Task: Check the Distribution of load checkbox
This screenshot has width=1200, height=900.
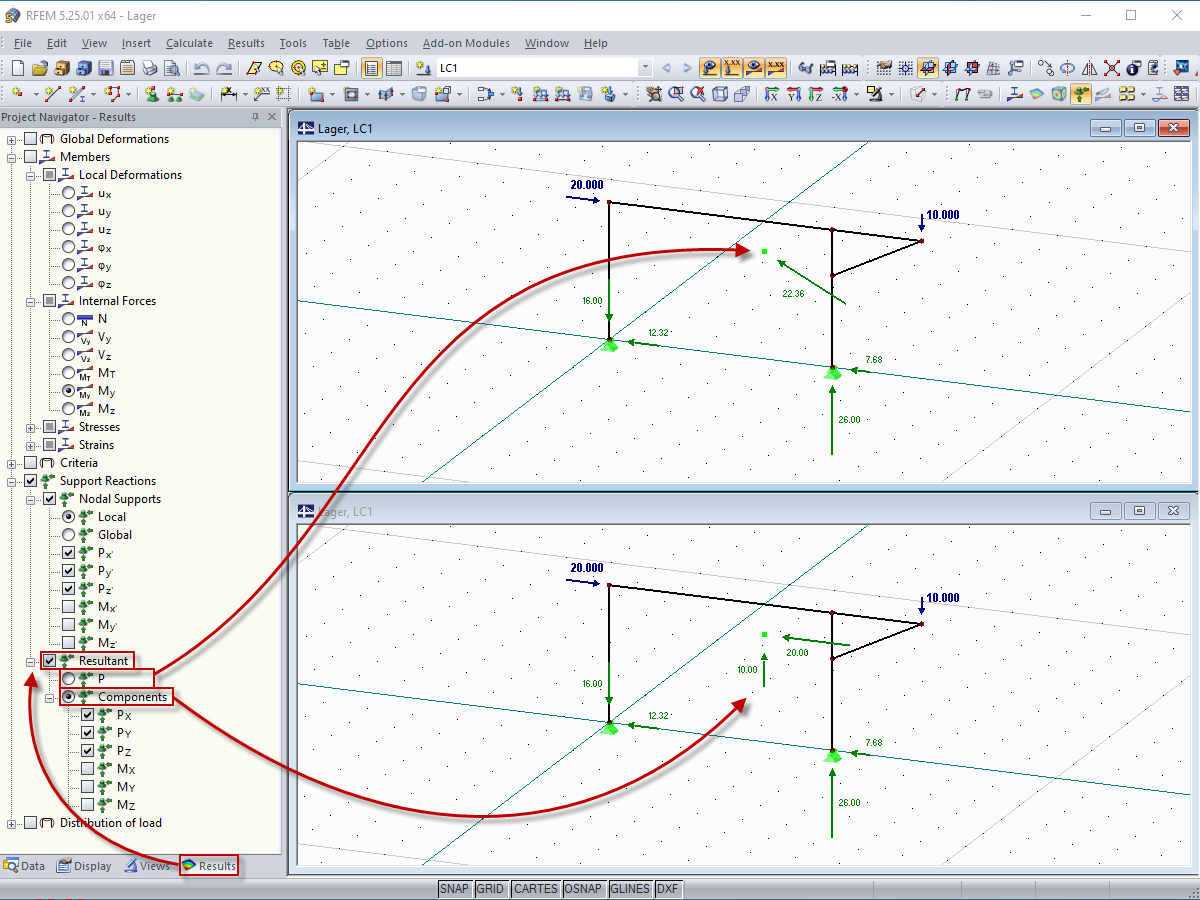Action: (31, 823)
